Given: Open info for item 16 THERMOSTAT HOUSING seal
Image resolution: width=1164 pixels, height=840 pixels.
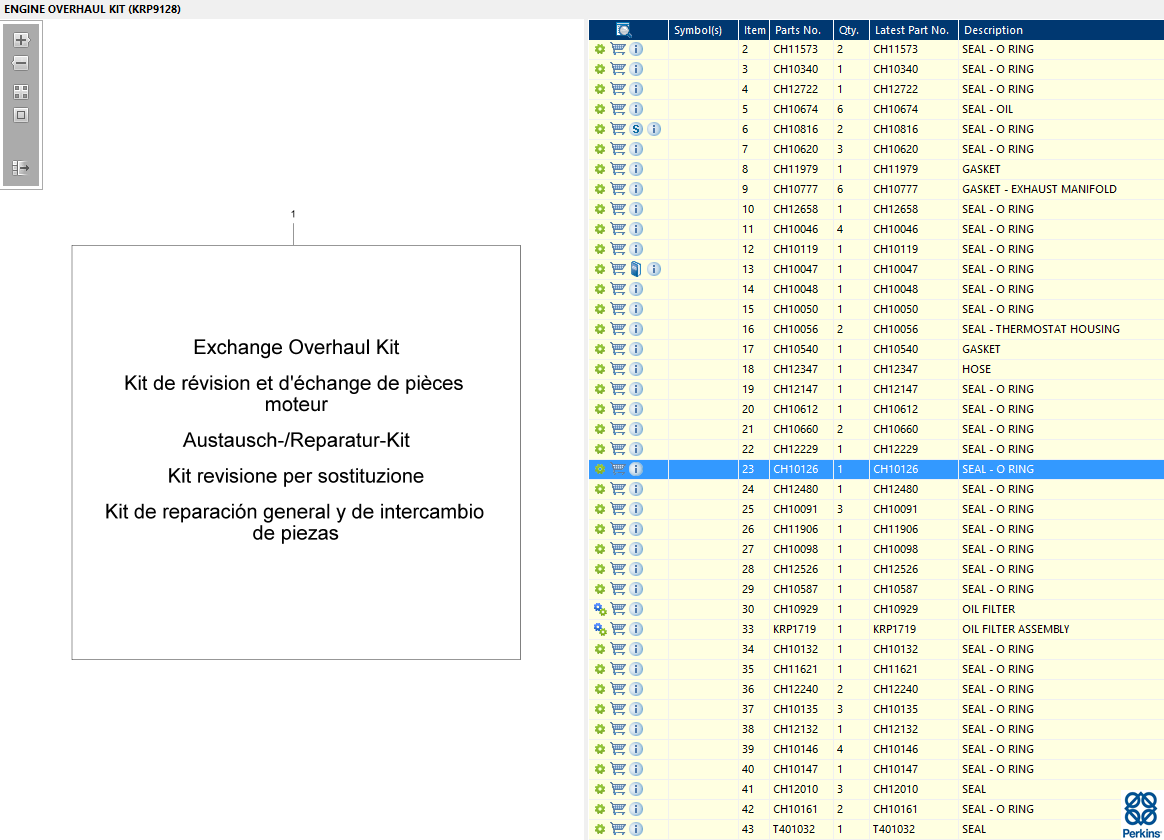Looking at the screenshot, I should pyautogui.click(x=636, y=329).
